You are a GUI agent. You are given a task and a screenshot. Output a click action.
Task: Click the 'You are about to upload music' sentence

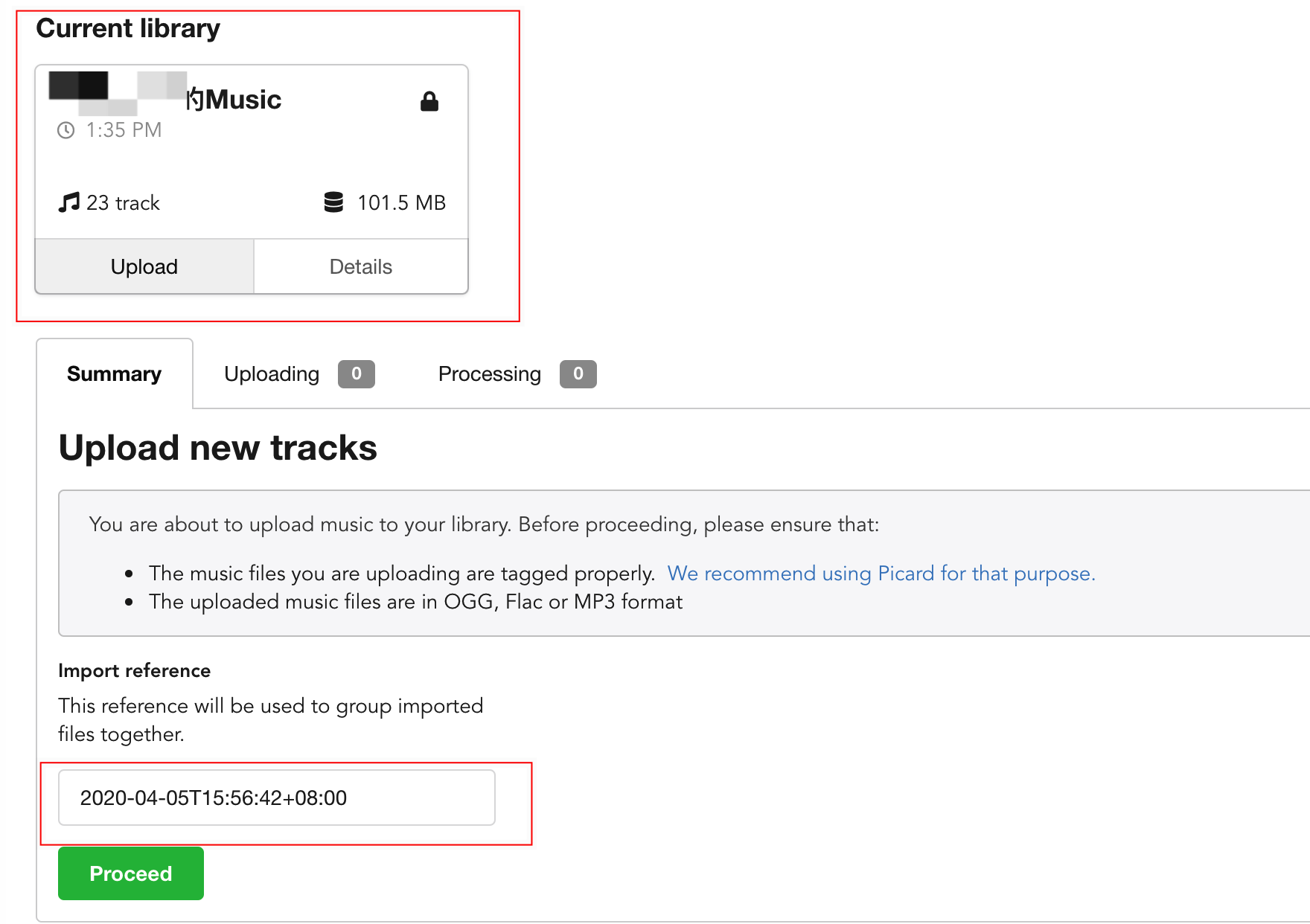(484, 524)
